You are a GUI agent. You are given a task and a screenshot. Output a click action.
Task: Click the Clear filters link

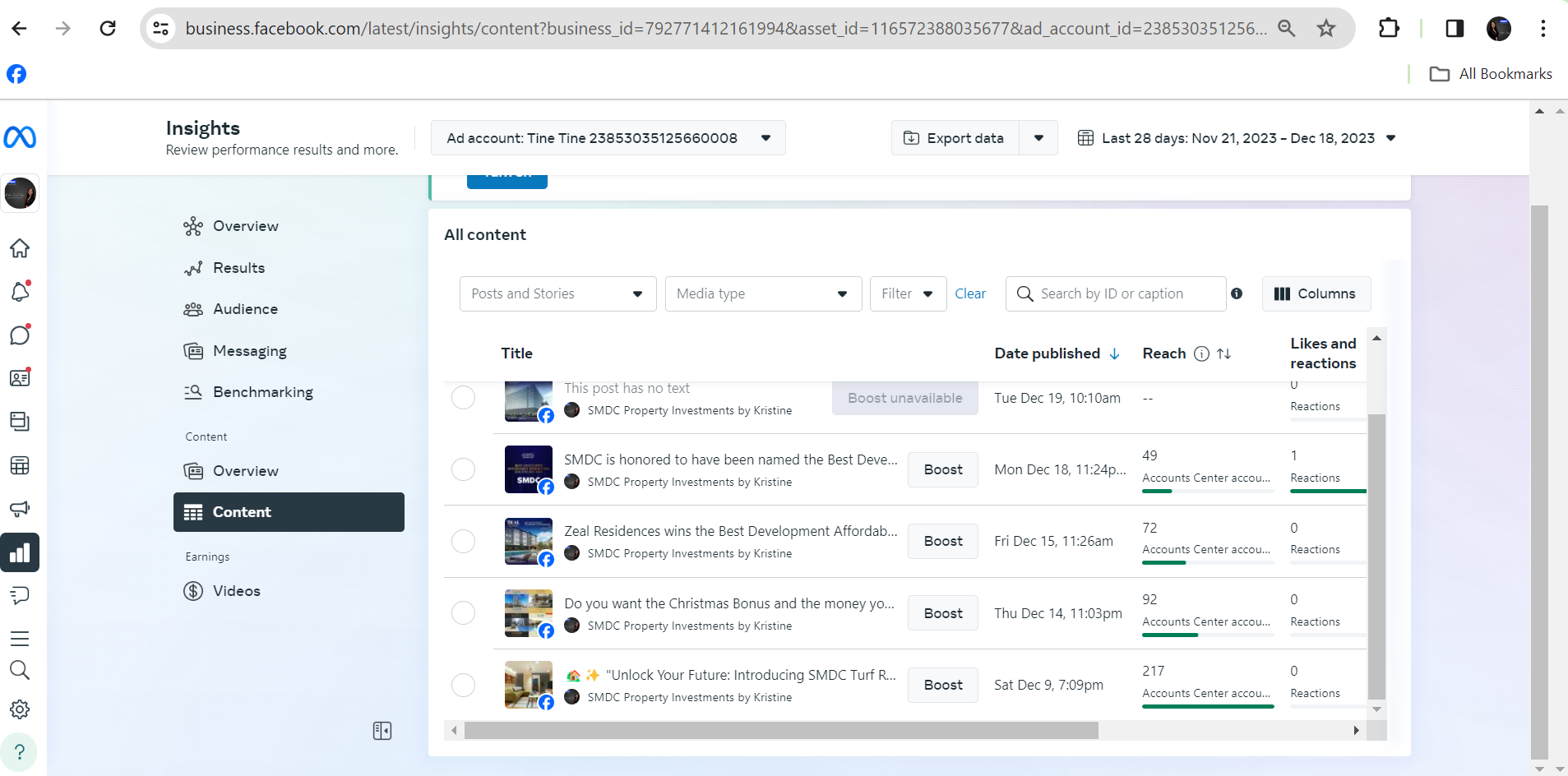pyautogui.click(x=970, y=293)
